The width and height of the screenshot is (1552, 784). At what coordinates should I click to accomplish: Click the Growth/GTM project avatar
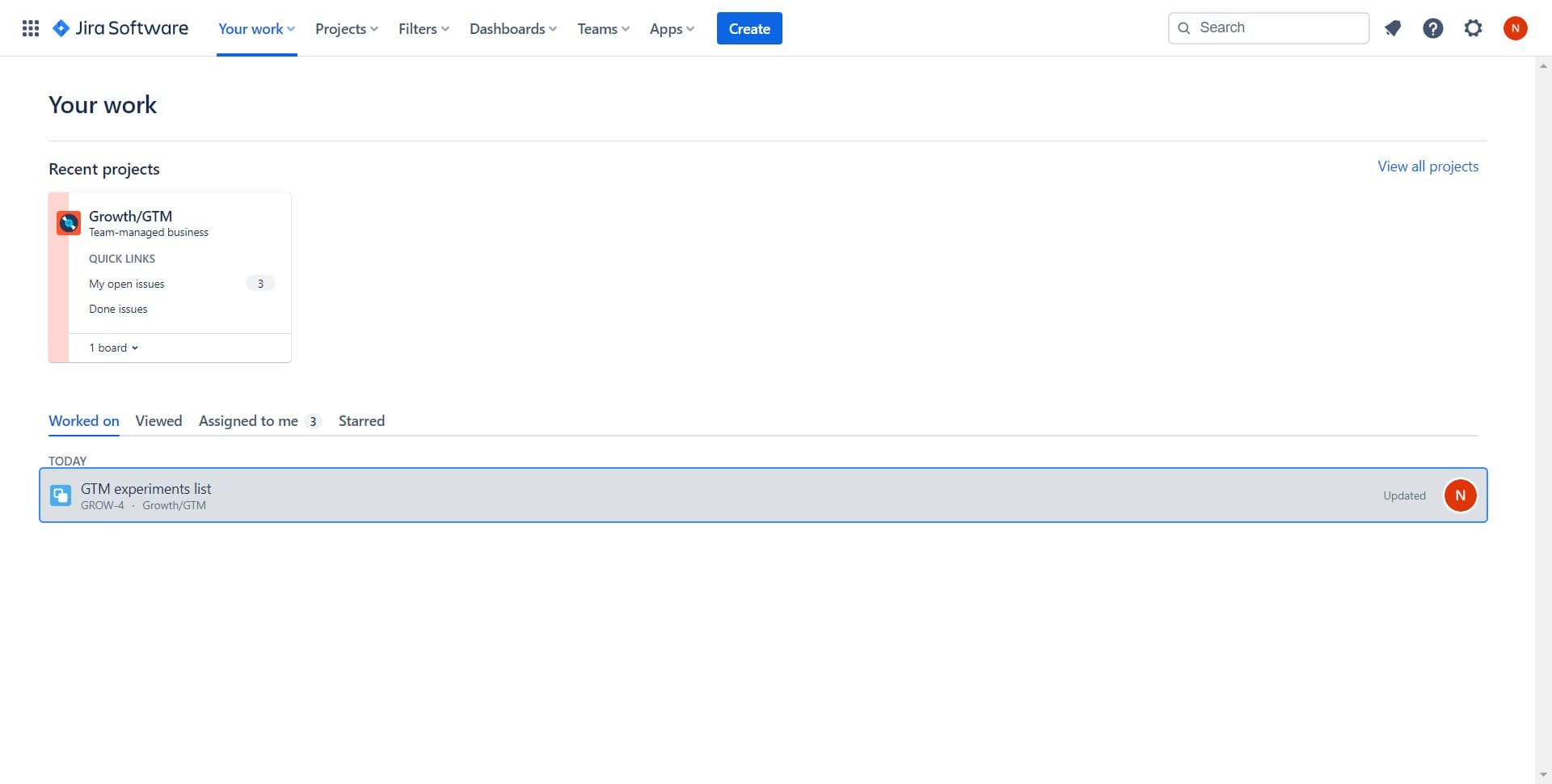68,222
